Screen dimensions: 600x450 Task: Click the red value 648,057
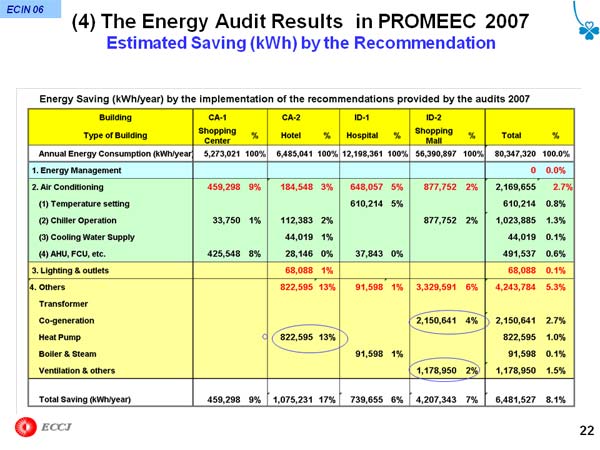point(367,187)
